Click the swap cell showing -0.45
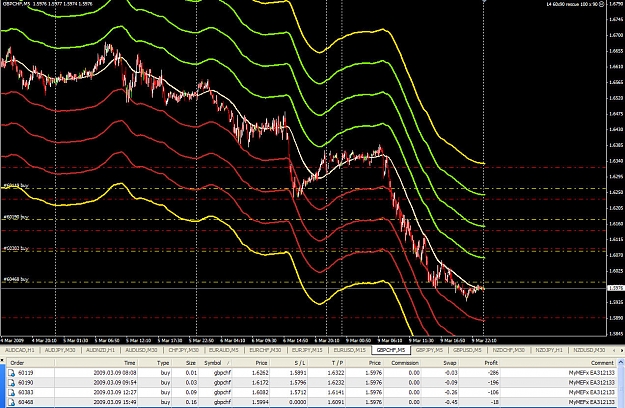 pos(451,402)
